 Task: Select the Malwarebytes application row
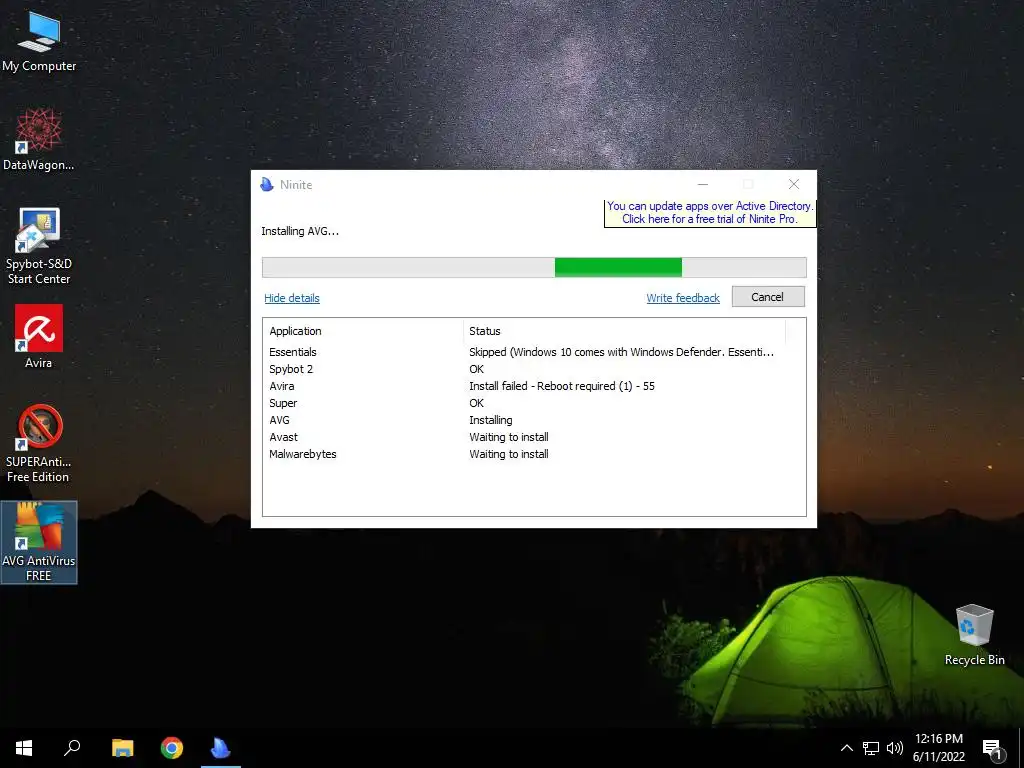point(534,454)
